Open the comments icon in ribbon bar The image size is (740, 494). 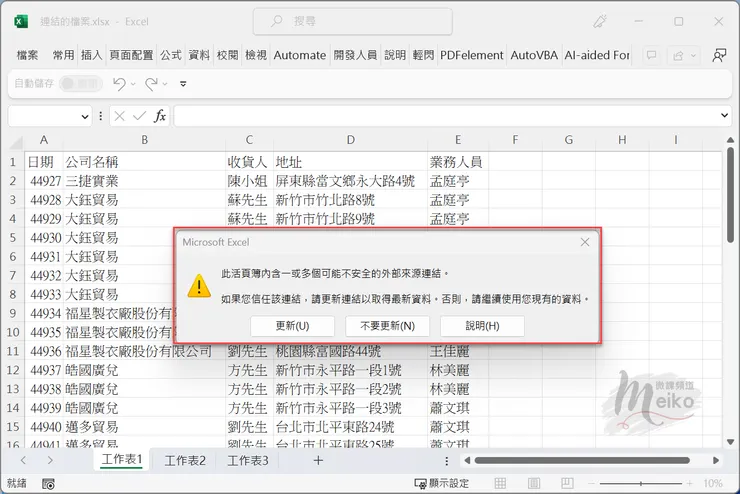pos(652,55)
